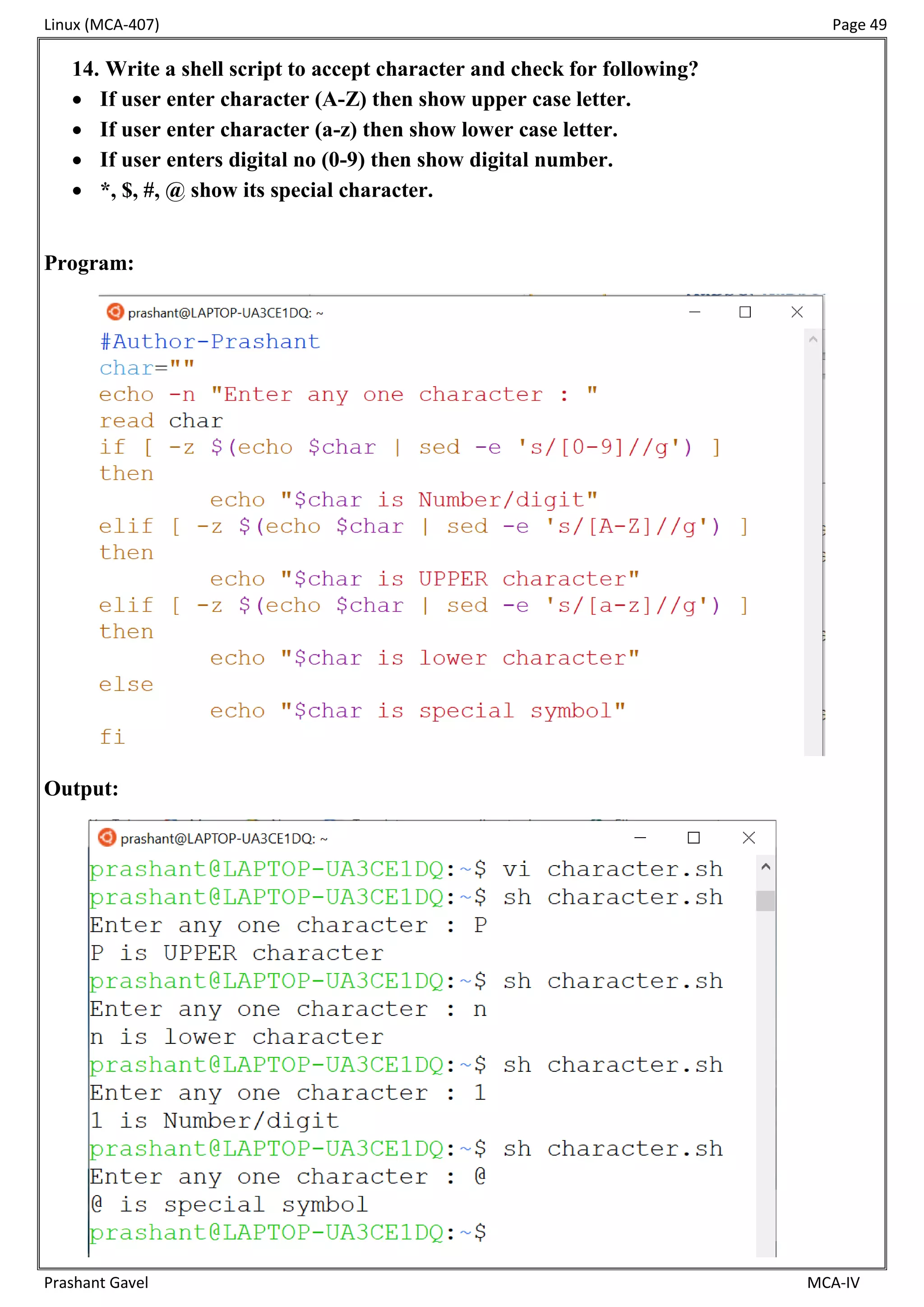The width and height of the screenshot is (924, 1307).
Task: Click echo '$char is lower character' line
Action: click(x=425, y=658)
